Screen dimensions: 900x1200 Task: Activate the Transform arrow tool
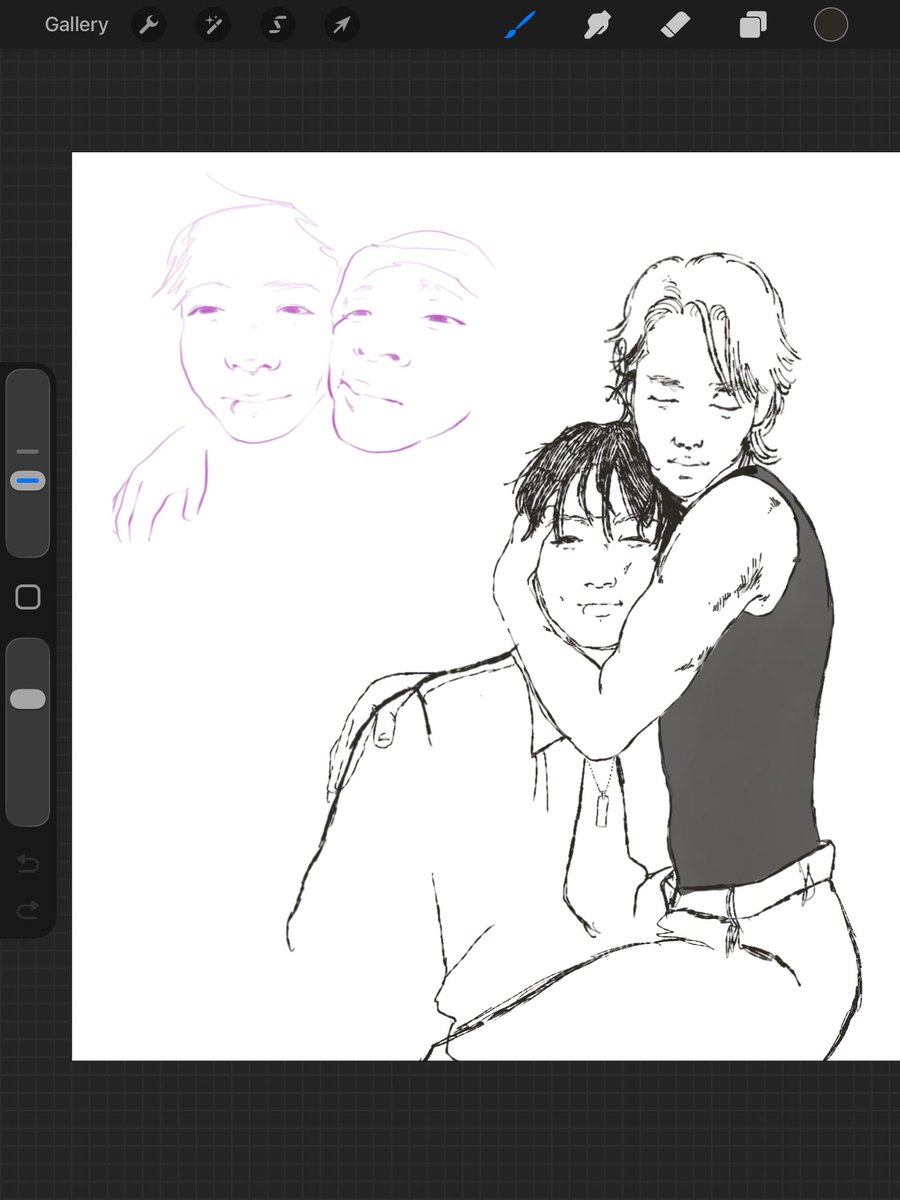tap(340, 25)
